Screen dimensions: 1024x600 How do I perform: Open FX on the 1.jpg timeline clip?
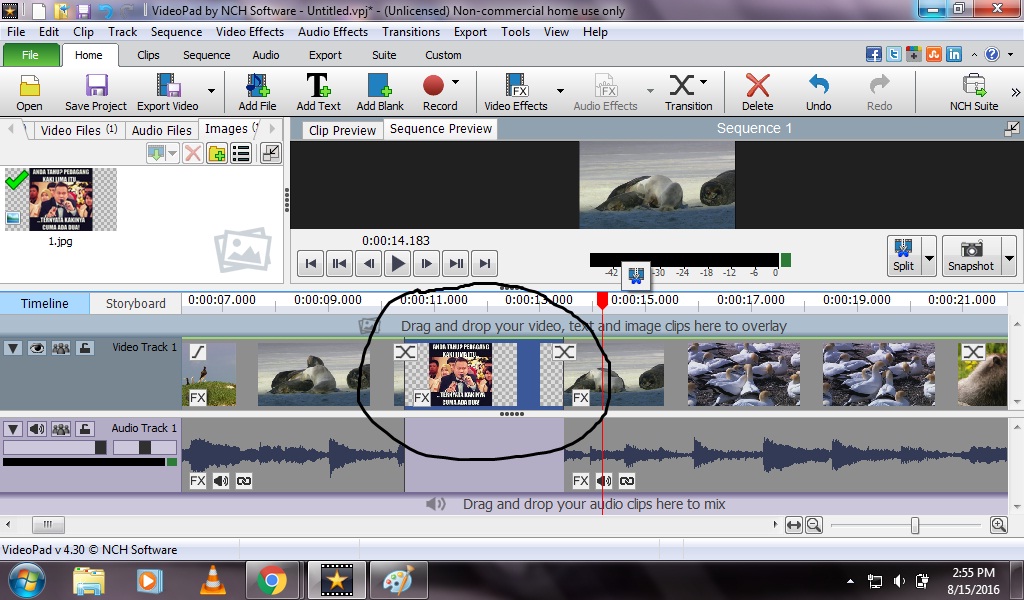(x=422, y=398)
